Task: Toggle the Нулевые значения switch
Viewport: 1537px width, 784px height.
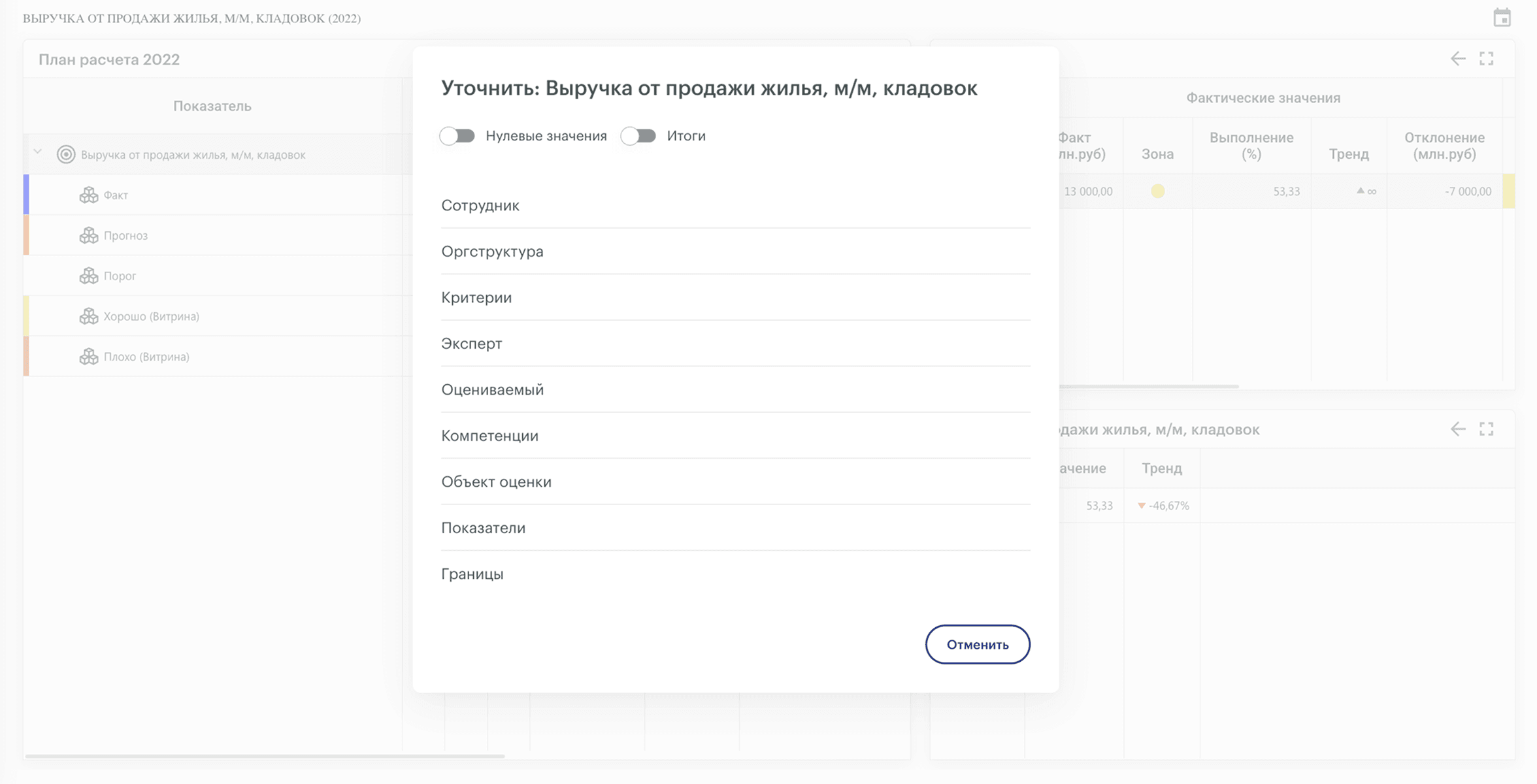Action: click(457, 136)
